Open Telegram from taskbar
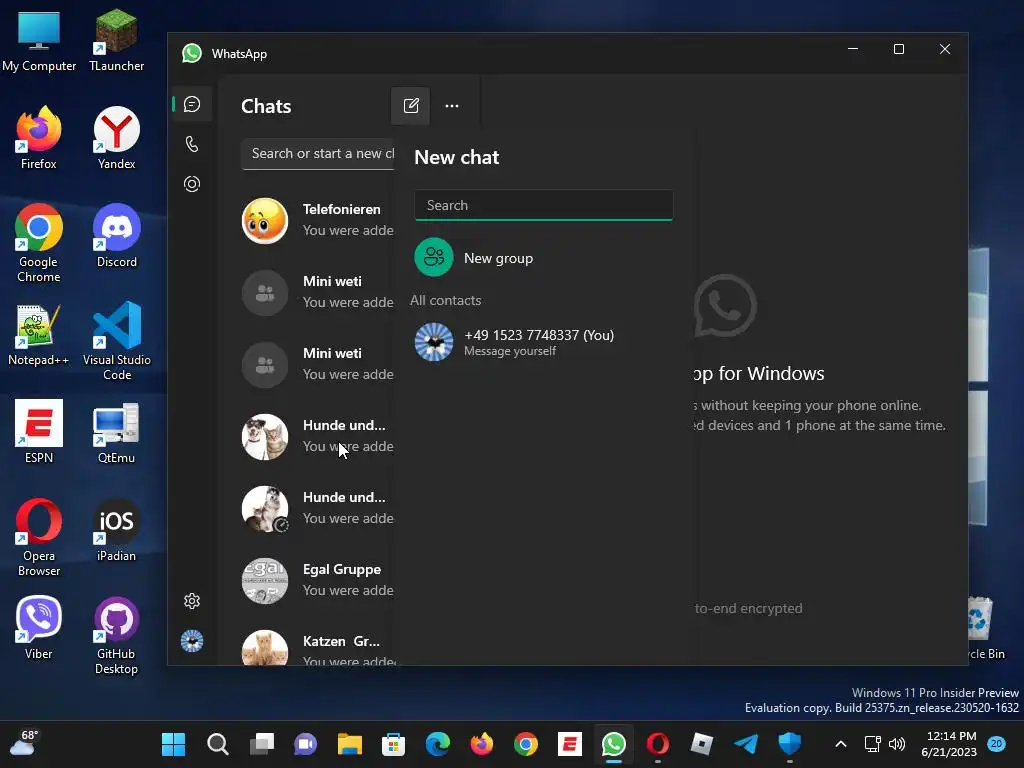 pos(746,744)
